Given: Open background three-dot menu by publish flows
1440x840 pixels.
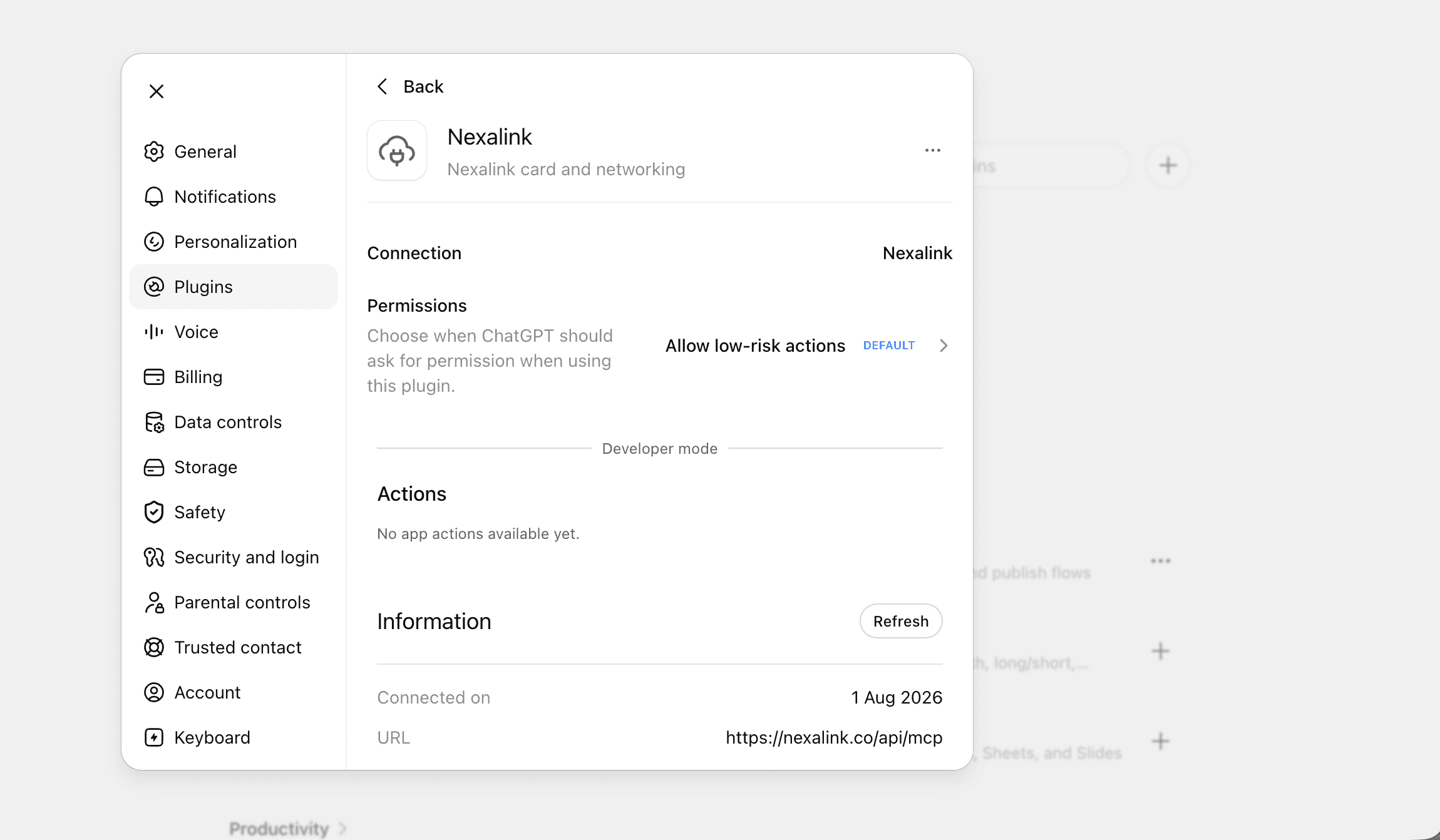Looking at the screenshot, I should (1161, 561).
